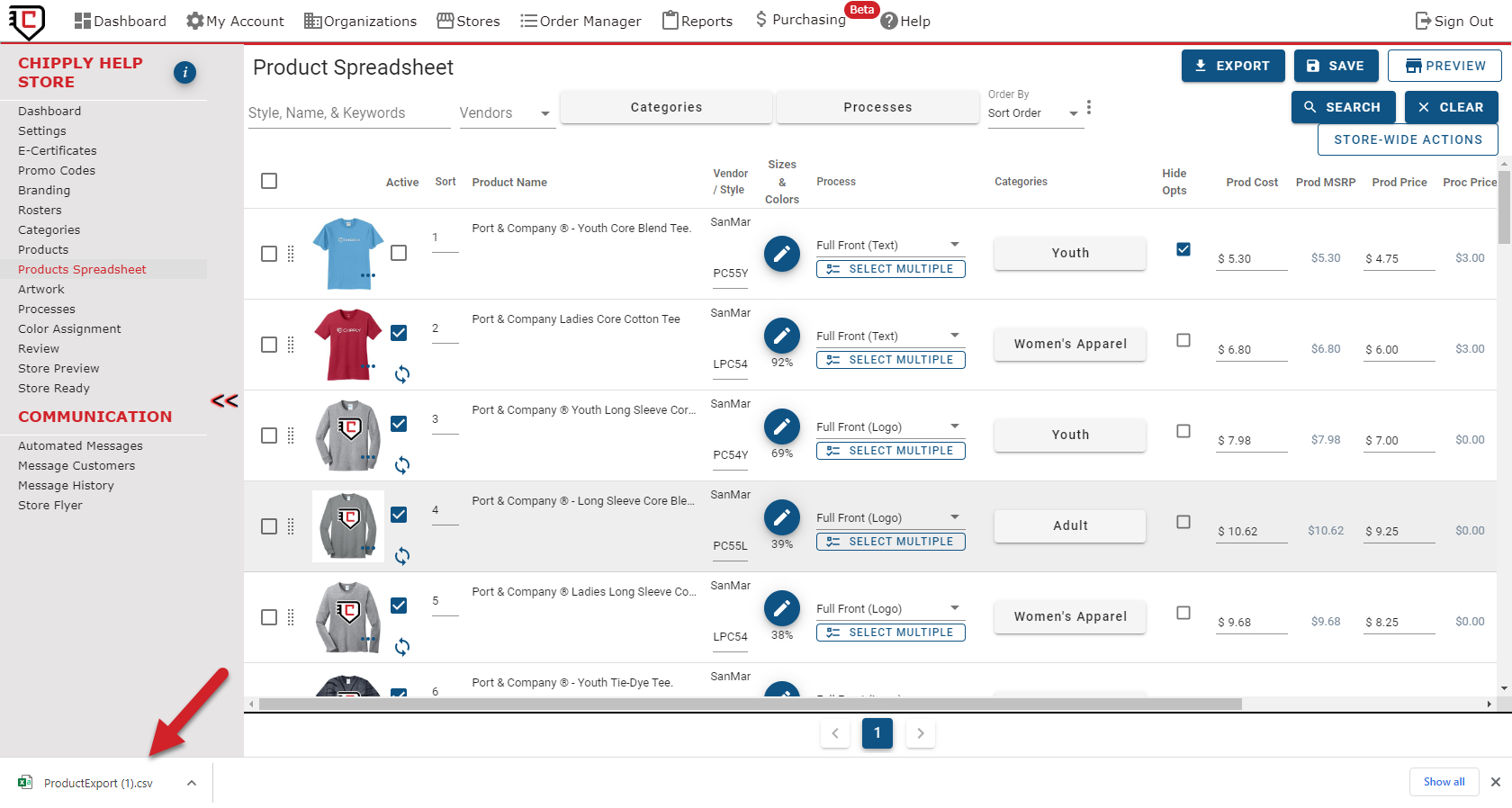Edit sizes and colors for PC54Y
The image size is (1512, 808).
point(781,426)
